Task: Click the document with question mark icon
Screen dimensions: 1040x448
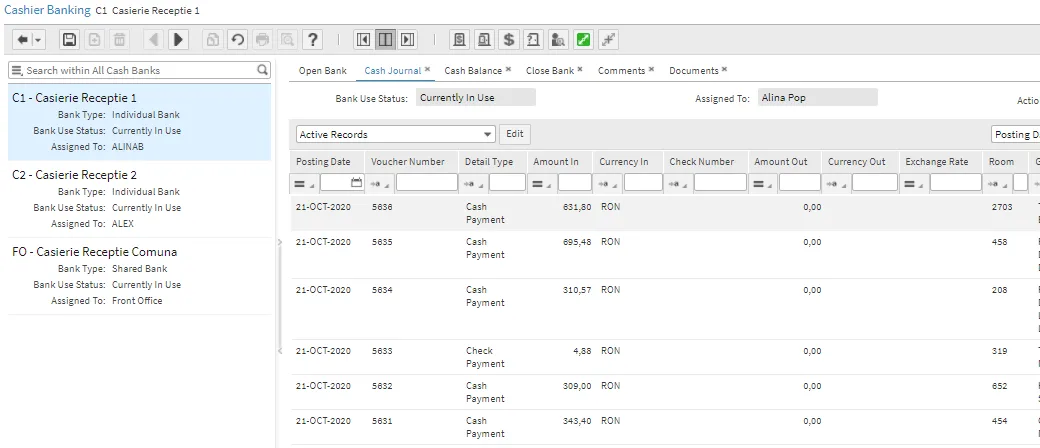Action: coord(533,40)
